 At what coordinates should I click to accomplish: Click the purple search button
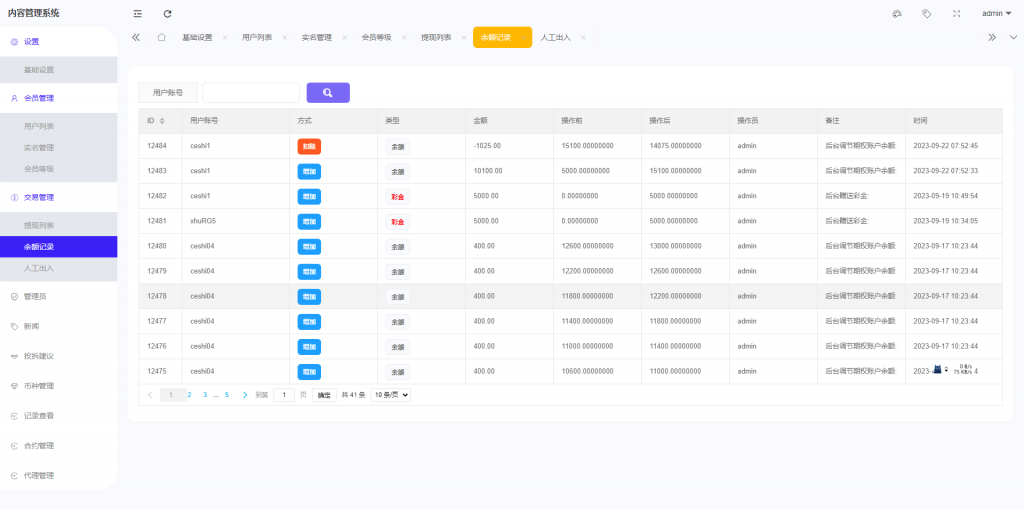328,93
